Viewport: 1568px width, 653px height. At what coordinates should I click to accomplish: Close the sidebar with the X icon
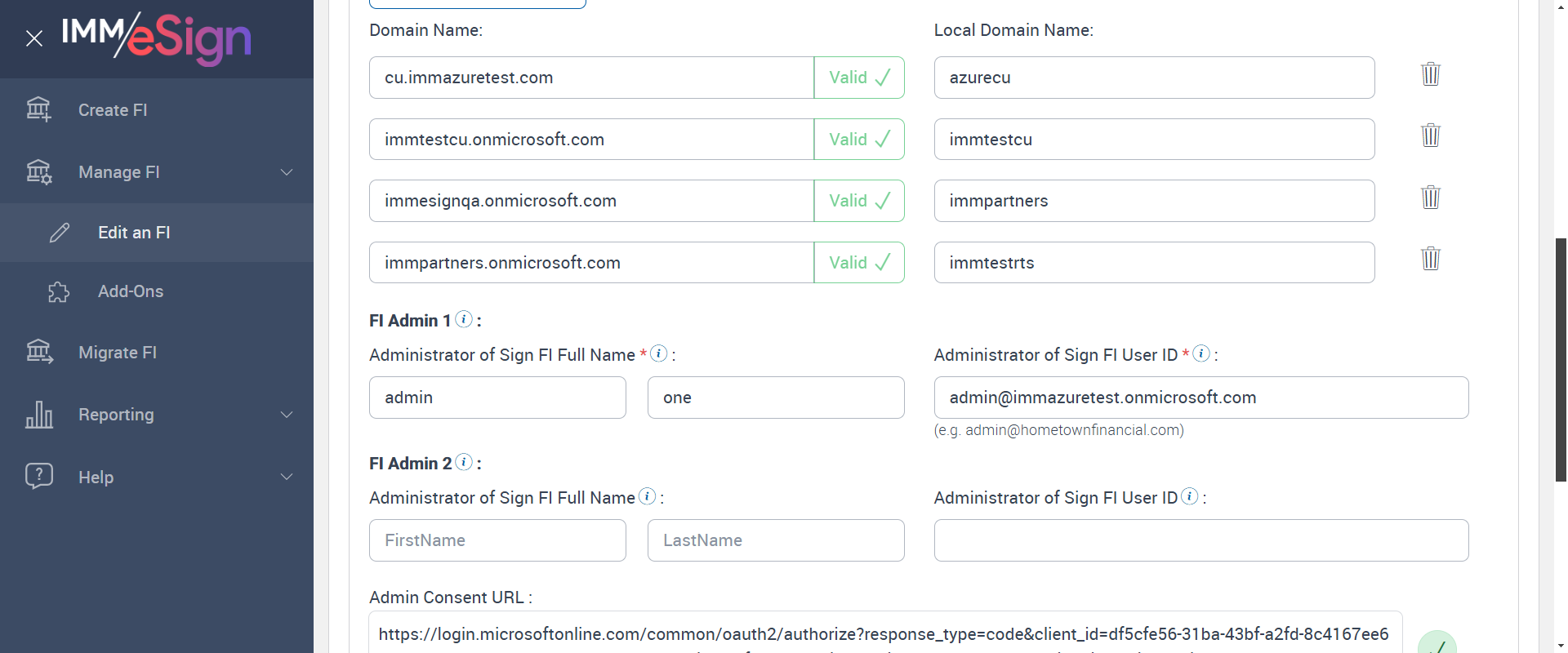pyautogui.click(x=34, y=38)
